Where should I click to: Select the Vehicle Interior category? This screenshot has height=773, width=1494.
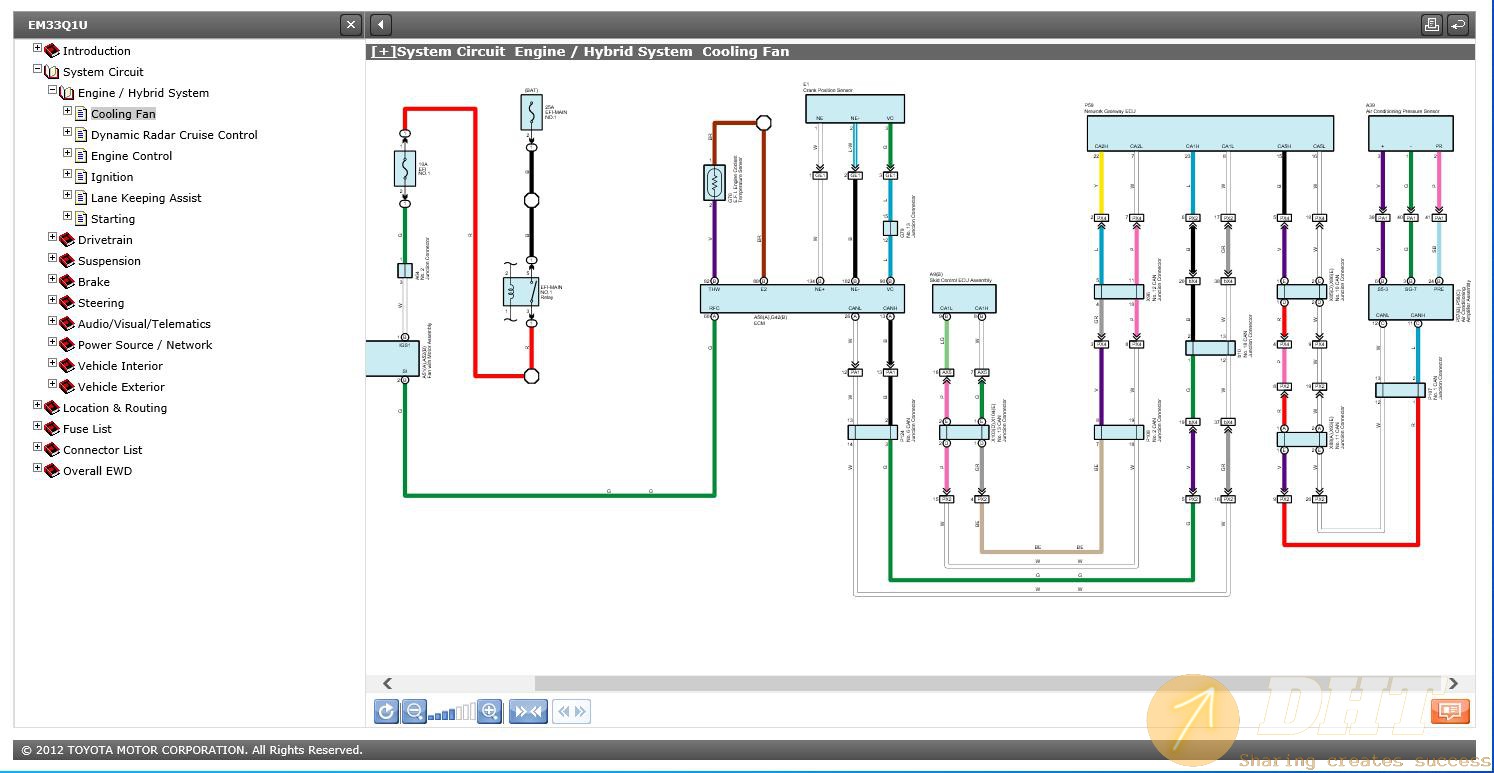tap(120, 366)
